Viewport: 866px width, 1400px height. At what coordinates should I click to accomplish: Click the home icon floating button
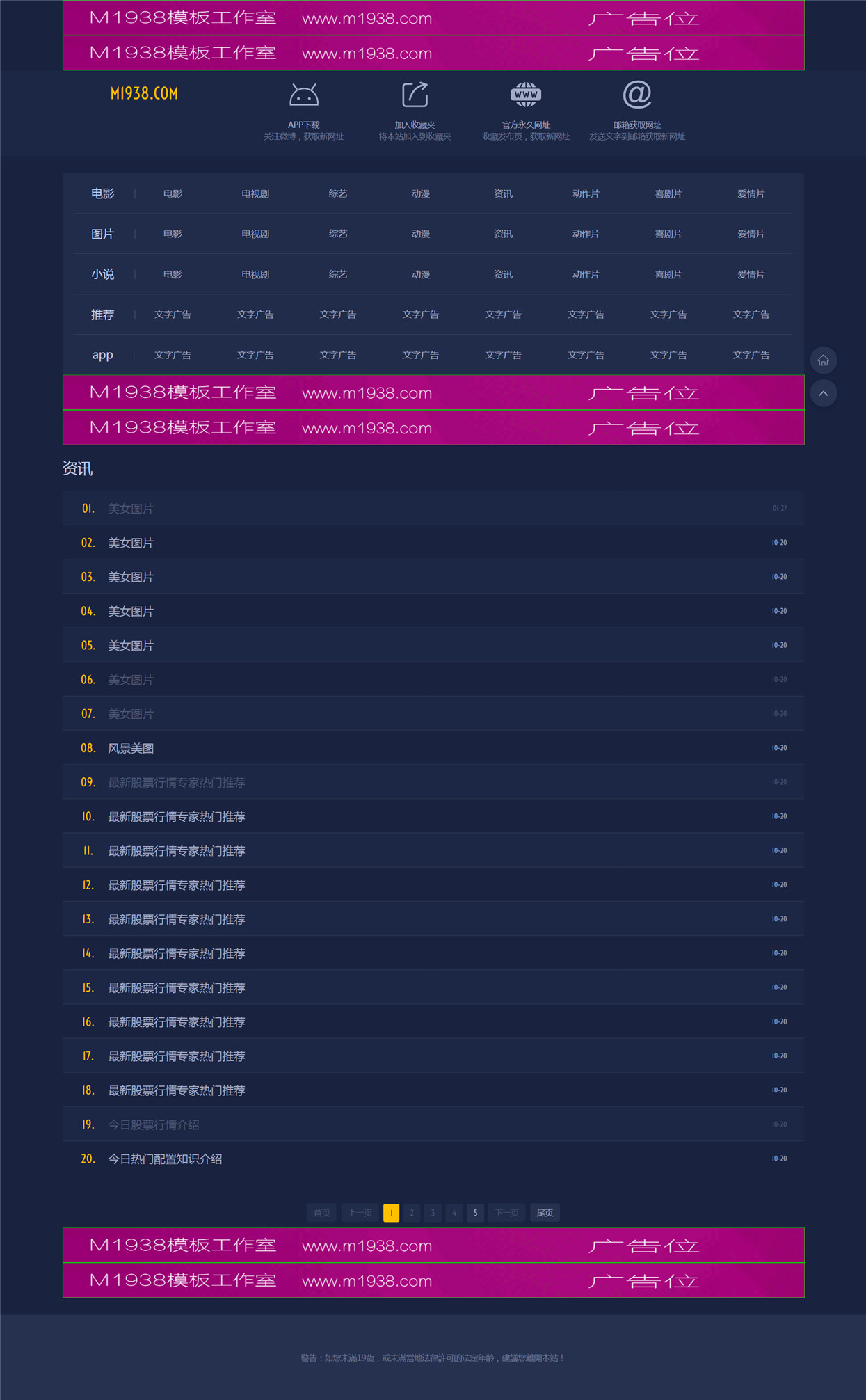point(824,360)
